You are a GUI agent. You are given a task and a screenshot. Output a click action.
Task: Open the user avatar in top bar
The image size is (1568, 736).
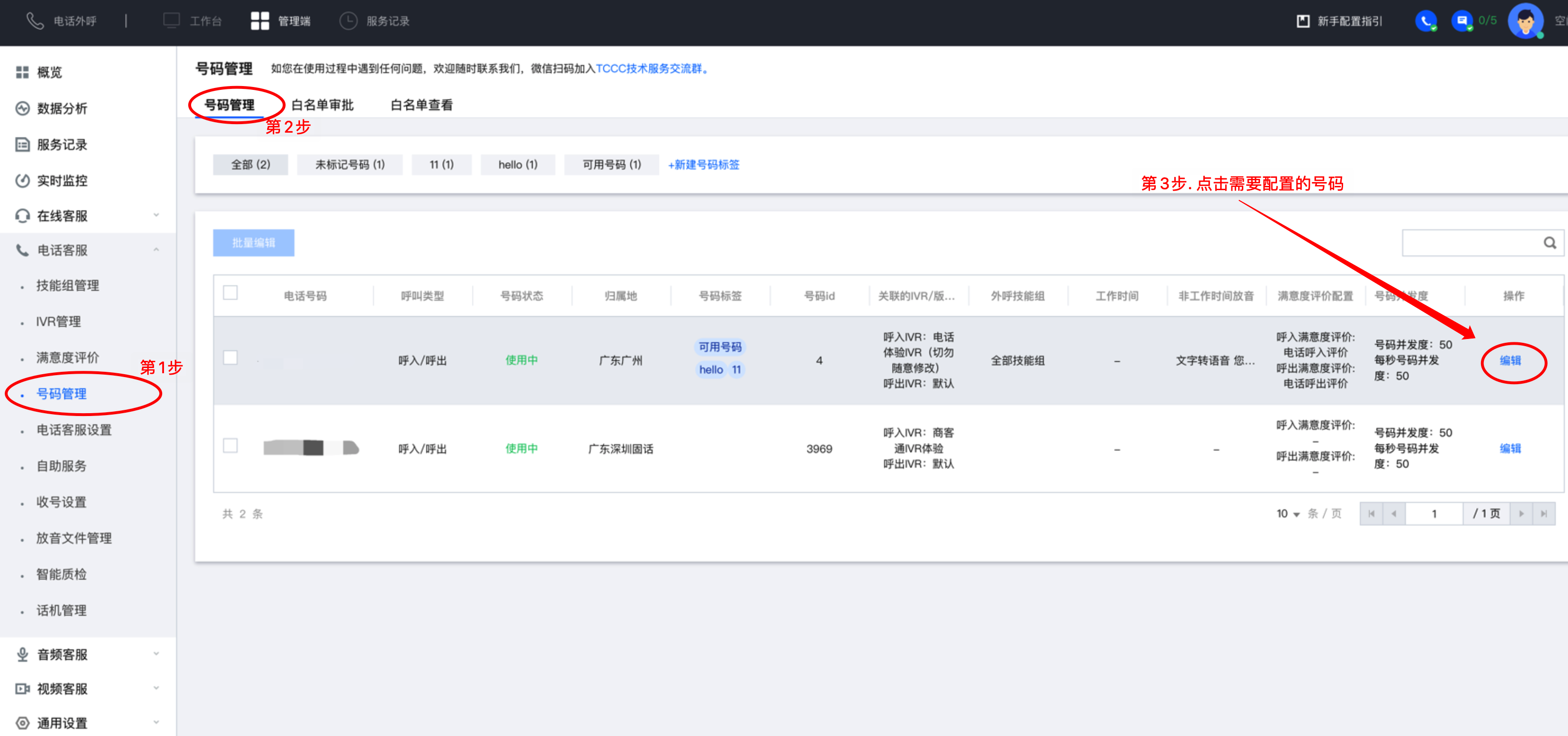click(x=1525, y=21)
